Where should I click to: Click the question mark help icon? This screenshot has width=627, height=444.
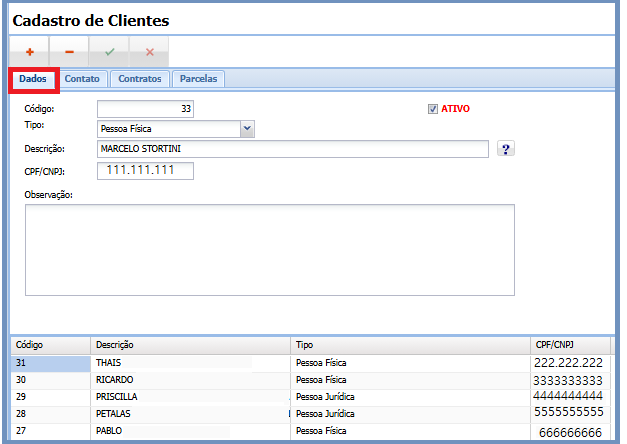pos(506,149)
